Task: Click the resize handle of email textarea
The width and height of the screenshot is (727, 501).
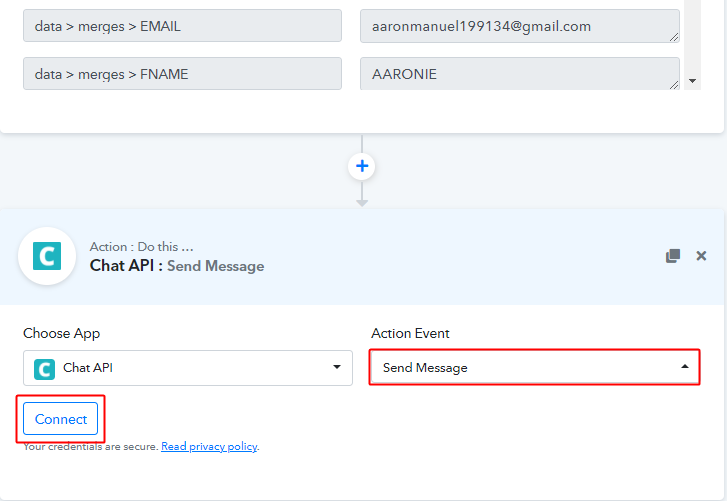Action: point(674,38)
